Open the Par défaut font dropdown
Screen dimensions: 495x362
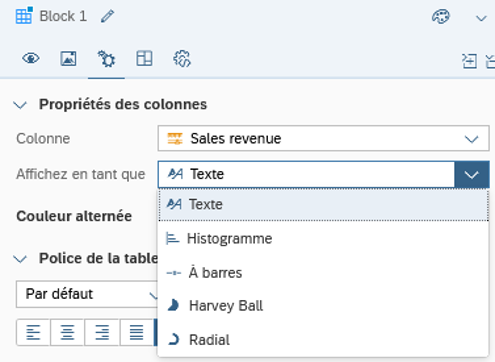click(x=87, y=294)
